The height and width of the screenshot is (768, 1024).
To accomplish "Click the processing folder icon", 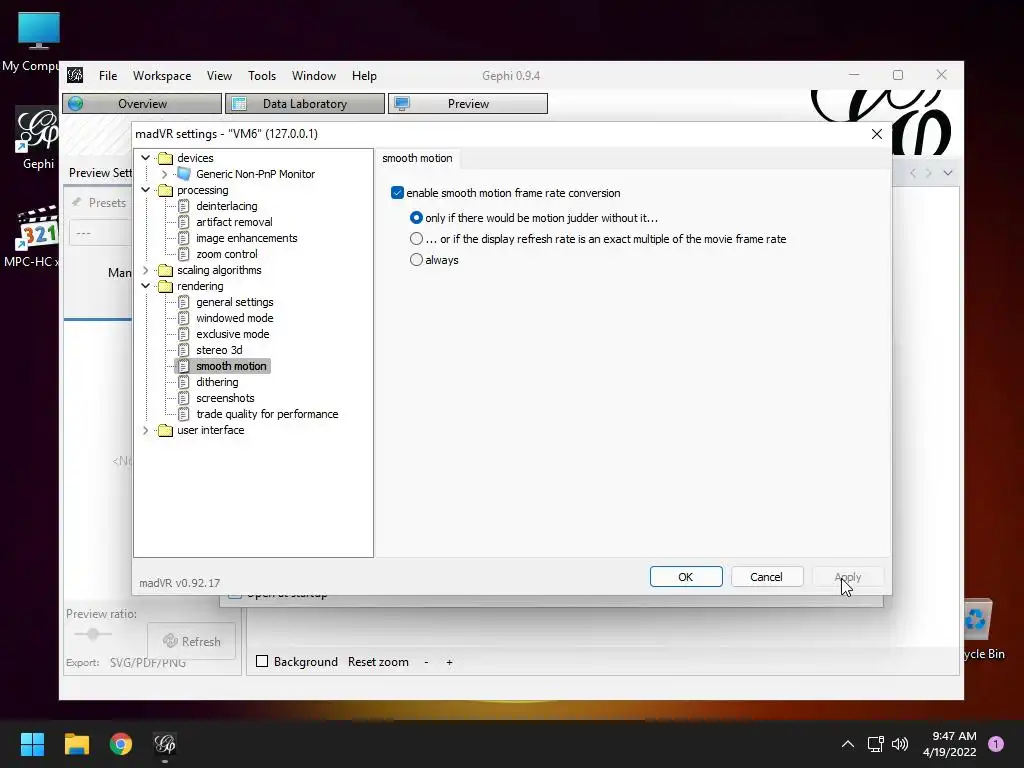I will click(166, 190).
